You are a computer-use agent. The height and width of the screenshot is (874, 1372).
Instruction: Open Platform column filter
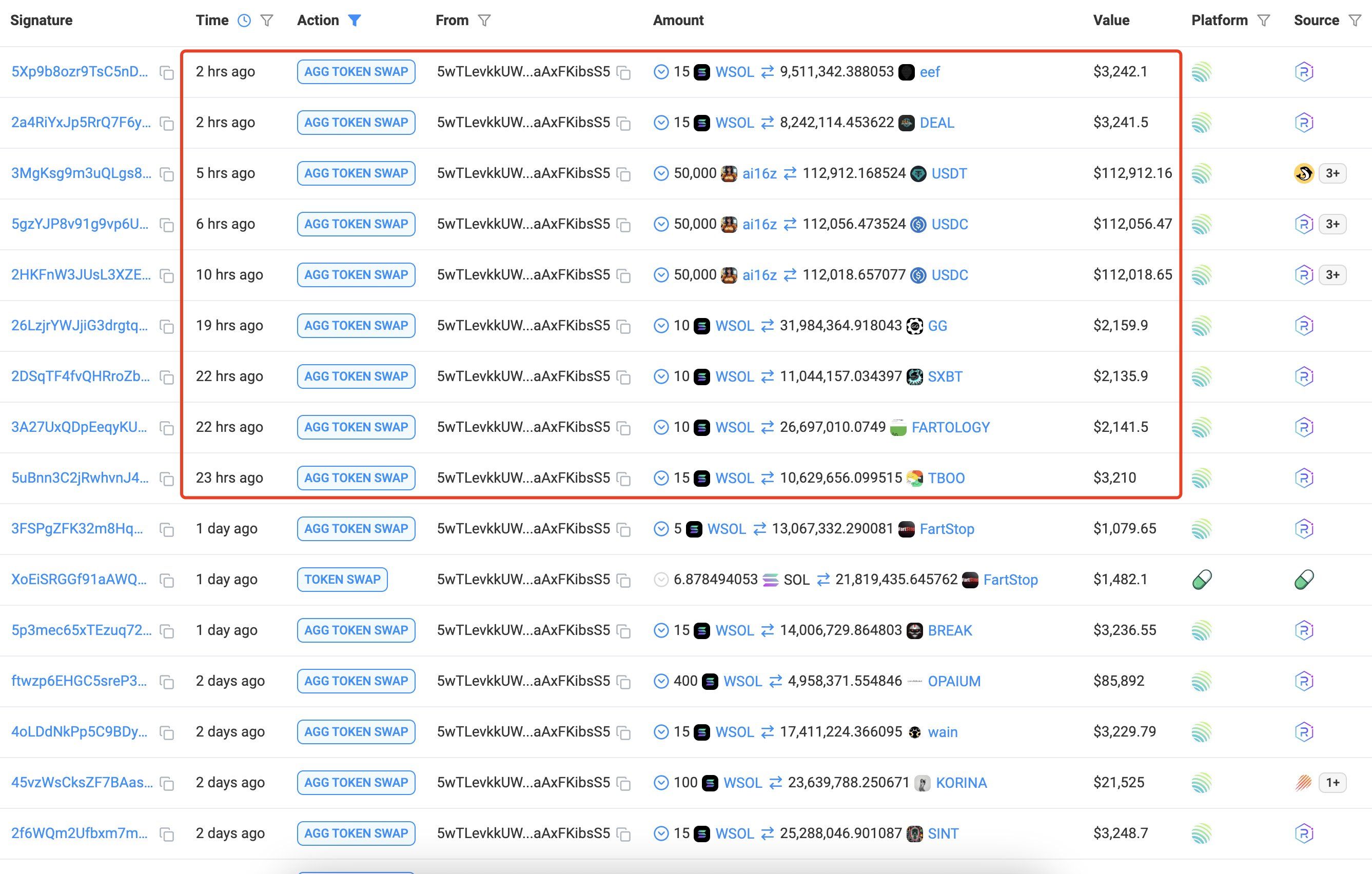1264,21
